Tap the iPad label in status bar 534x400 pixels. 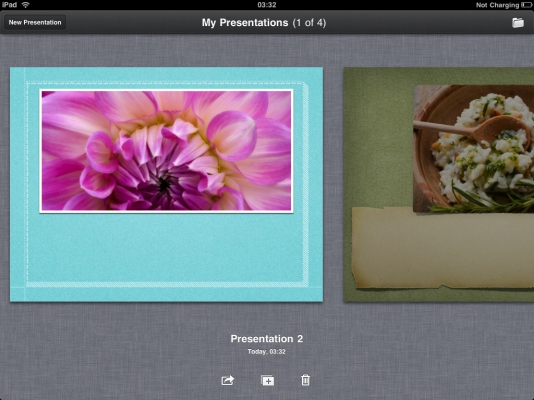pyautogui.click(x=9, y=5)
